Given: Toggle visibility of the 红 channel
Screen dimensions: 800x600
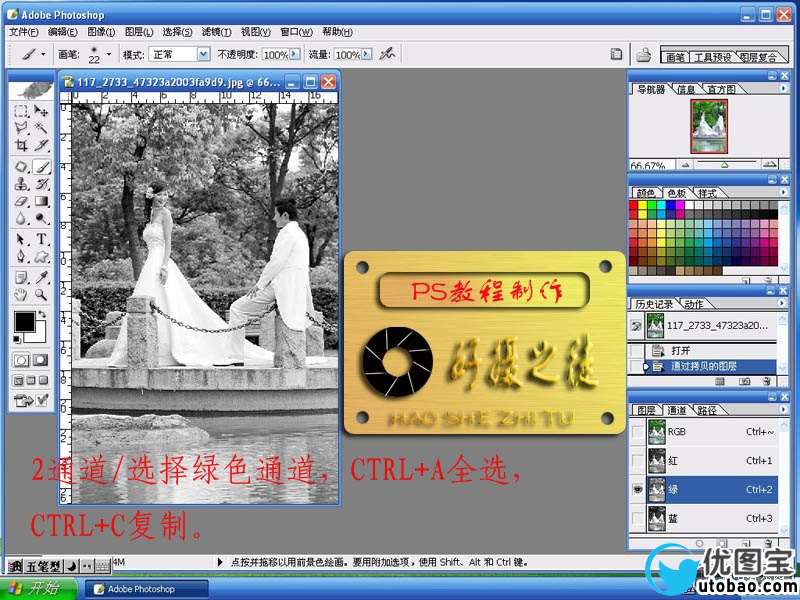Looking at the screenshot, I should 638,461.
